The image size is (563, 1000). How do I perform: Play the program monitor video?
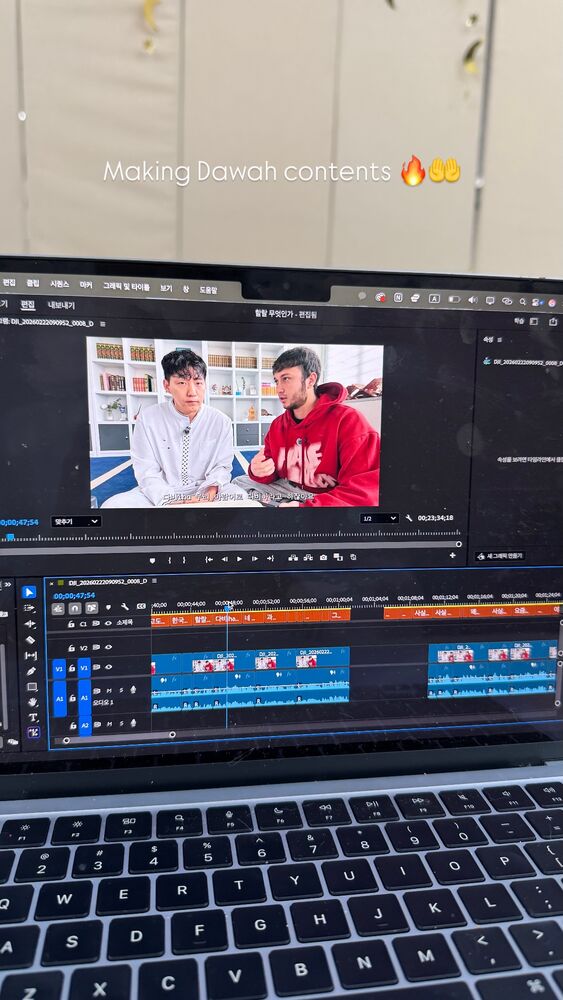pos(239,559)
